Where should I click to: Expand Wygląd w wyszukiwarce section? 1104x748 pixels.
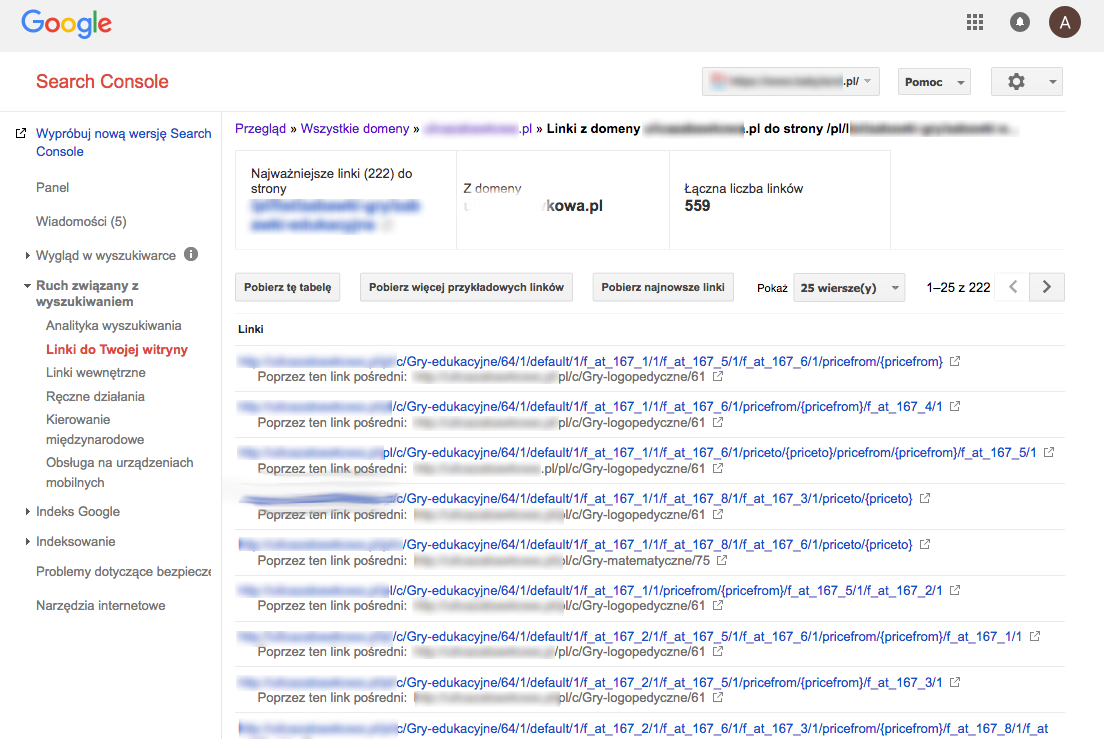tap(27, 256)
